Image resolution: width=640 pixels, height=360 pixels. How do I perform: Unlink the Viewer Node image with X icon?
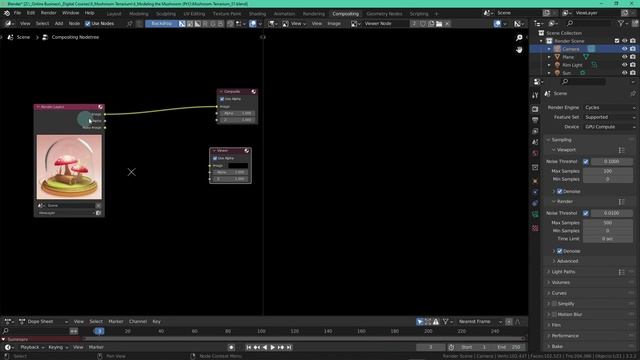(447, 24)
